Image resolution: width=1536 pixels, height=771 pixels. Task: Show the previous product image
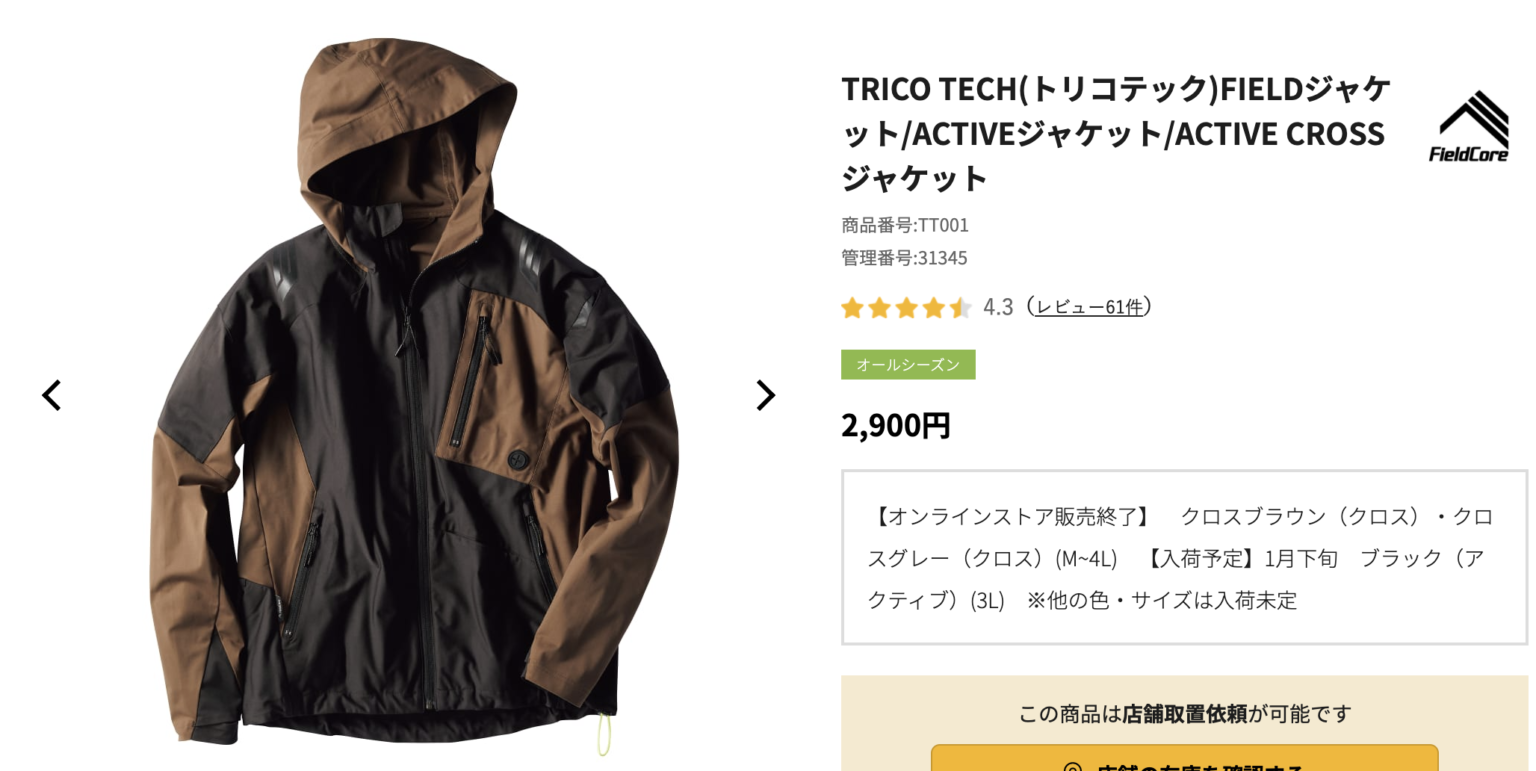tap(51, 395)
